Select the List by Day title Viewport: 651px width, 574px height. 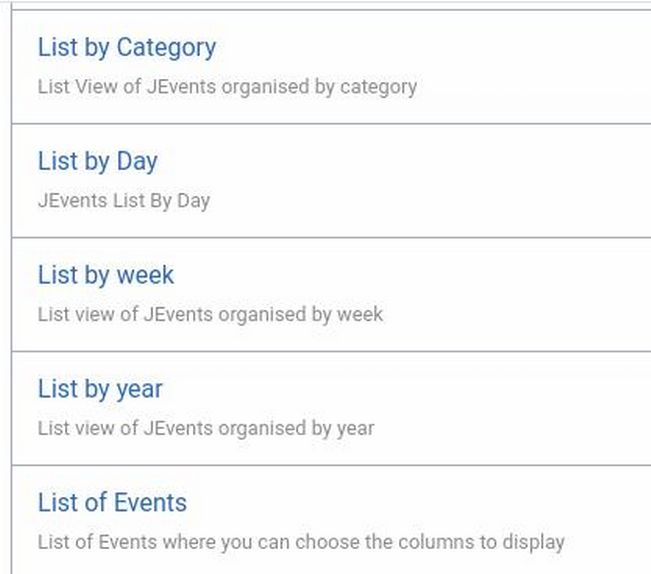point(97,161)
